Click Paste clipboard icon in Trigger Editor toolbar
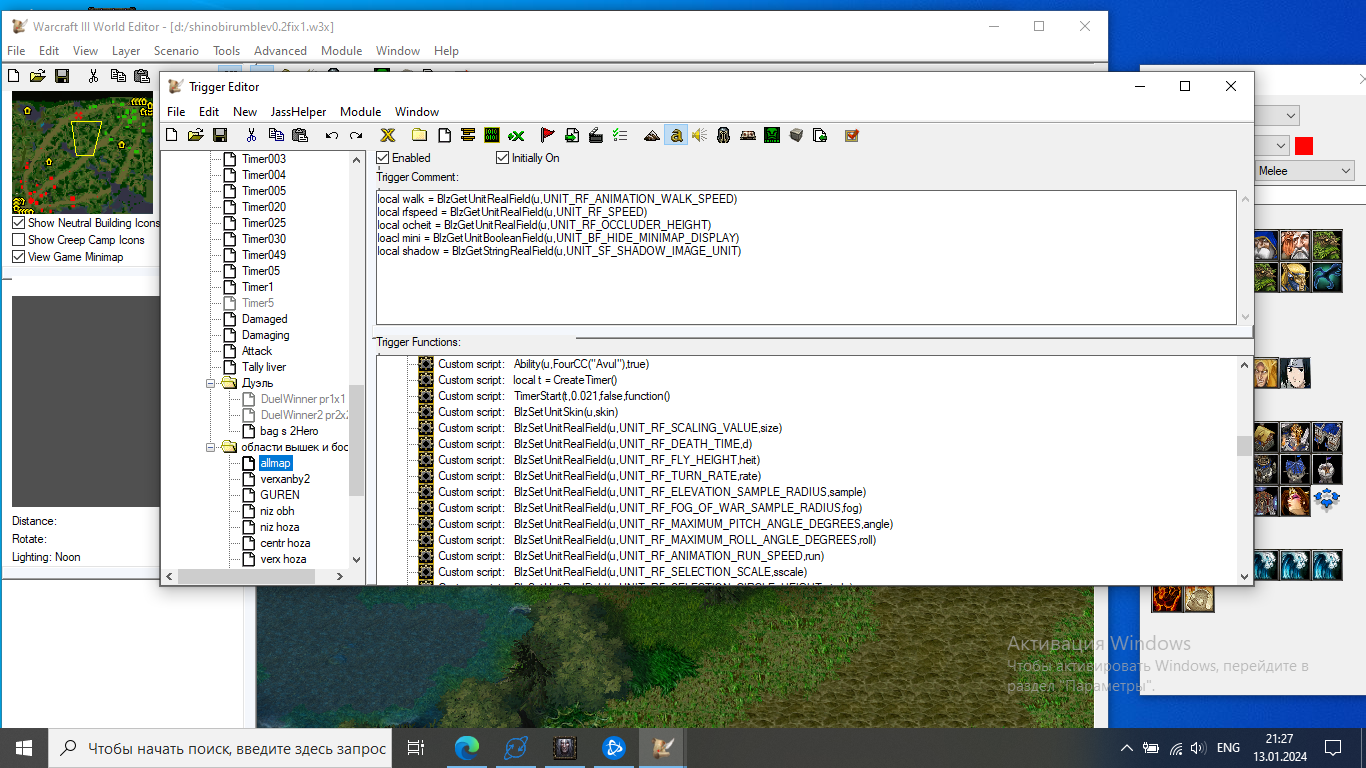 point(299,135)
